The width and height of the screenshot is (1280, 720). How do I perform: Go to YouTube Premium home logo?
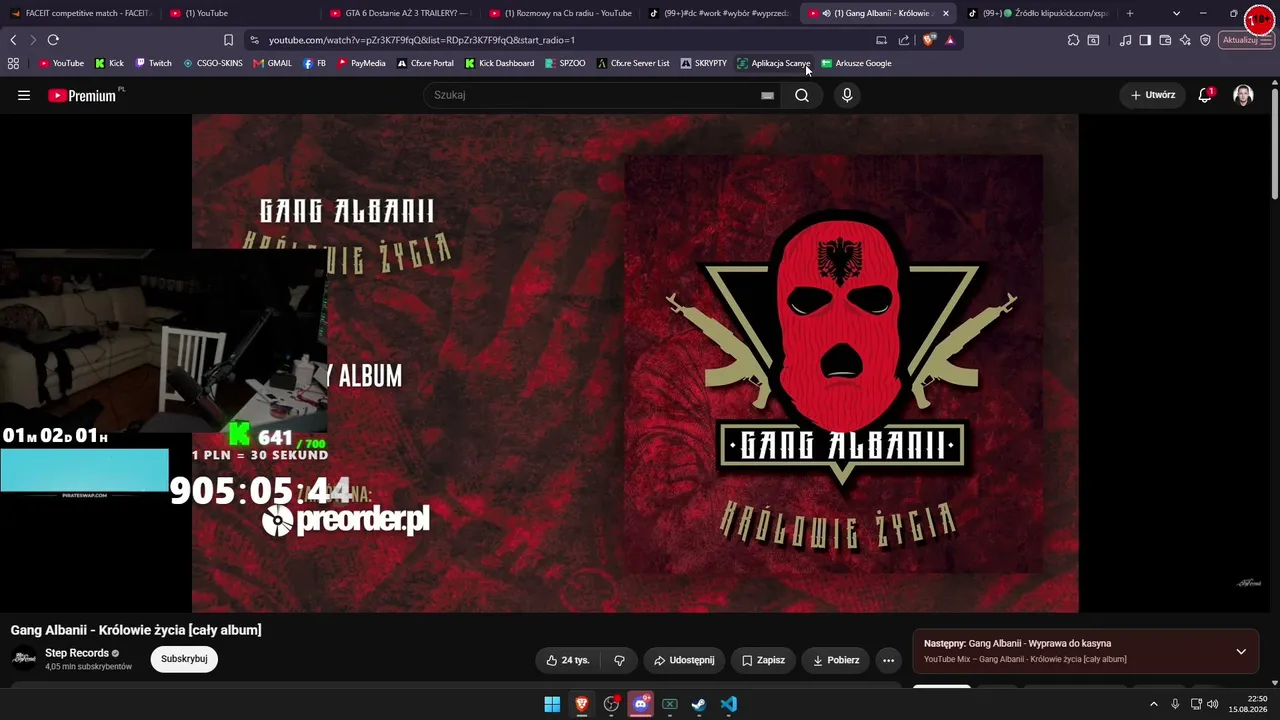(82, 96)
